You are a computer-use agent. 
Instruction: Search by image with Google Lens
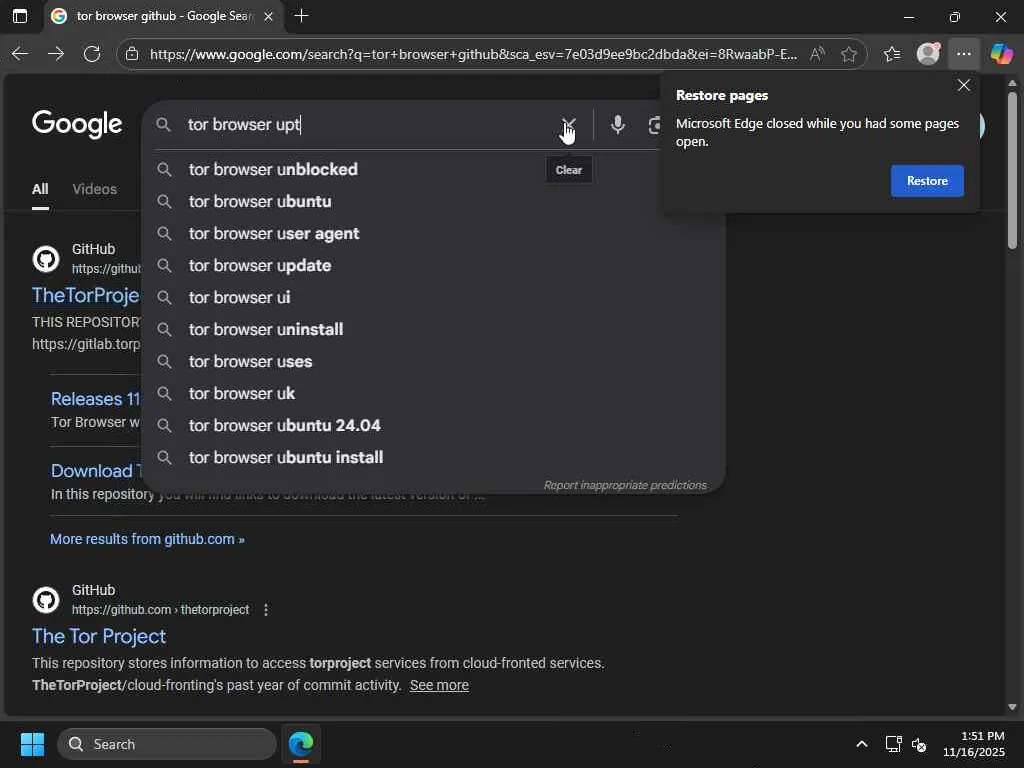[654, 124]
